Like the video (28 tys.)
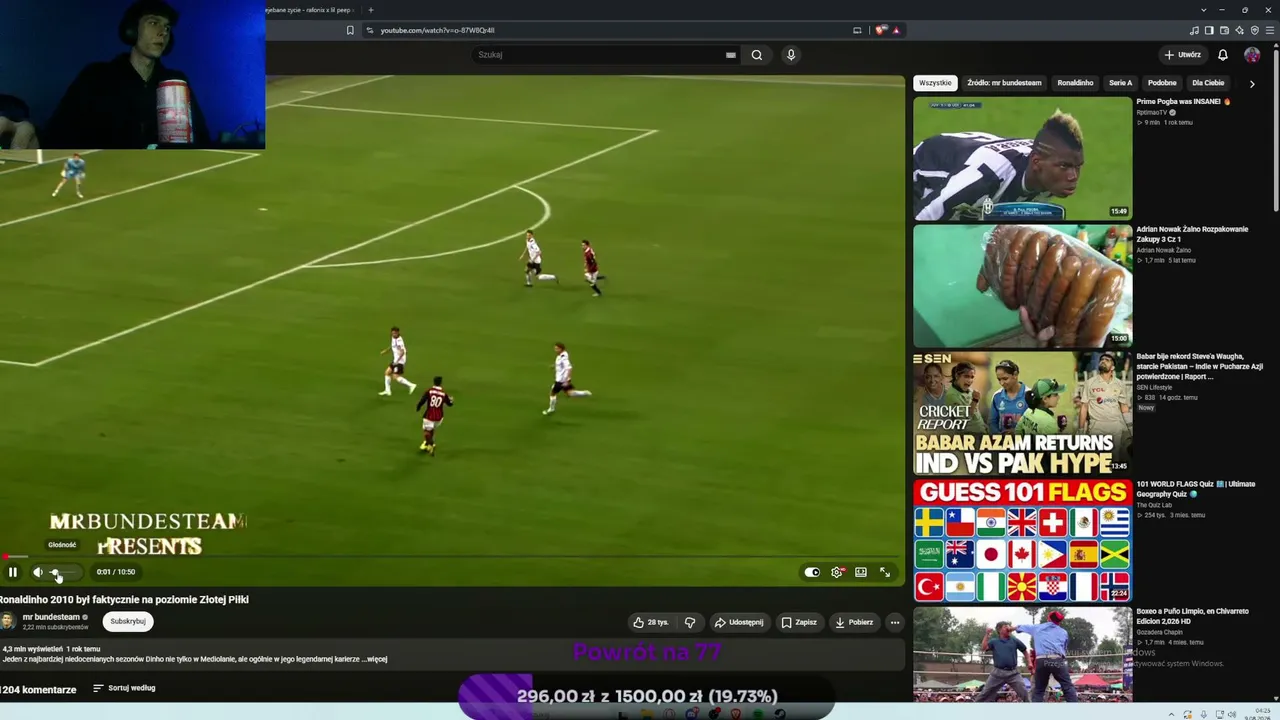 point(651,622)
